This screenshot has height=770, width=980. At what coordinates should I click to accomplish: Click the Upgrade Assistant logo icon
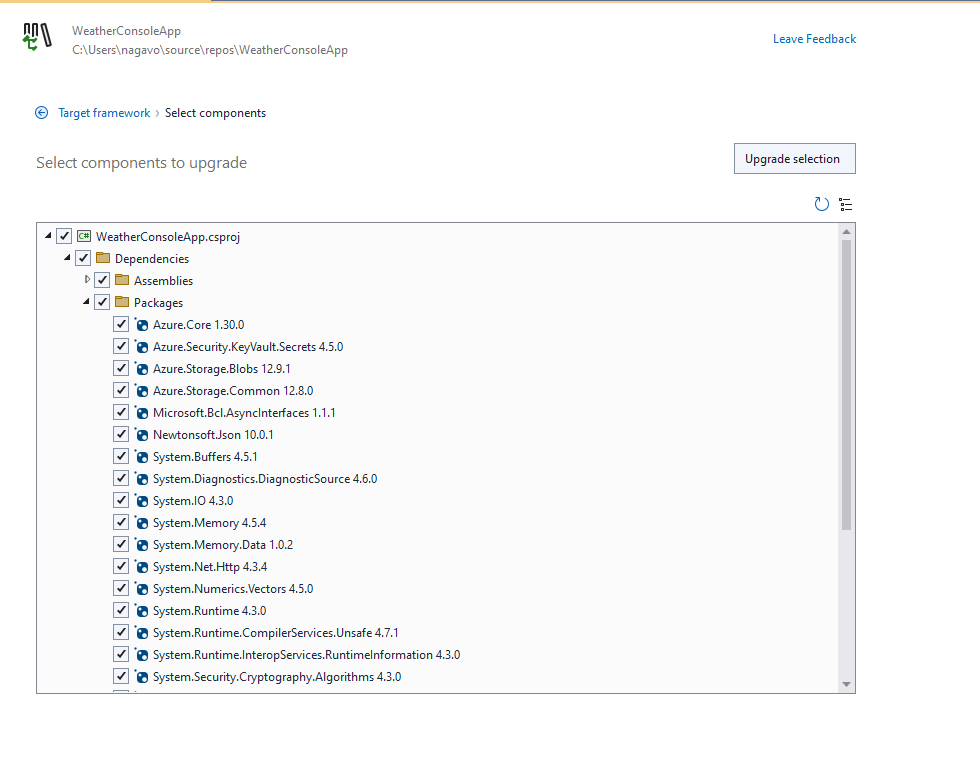pyautogui.click(x=37, y=37)
